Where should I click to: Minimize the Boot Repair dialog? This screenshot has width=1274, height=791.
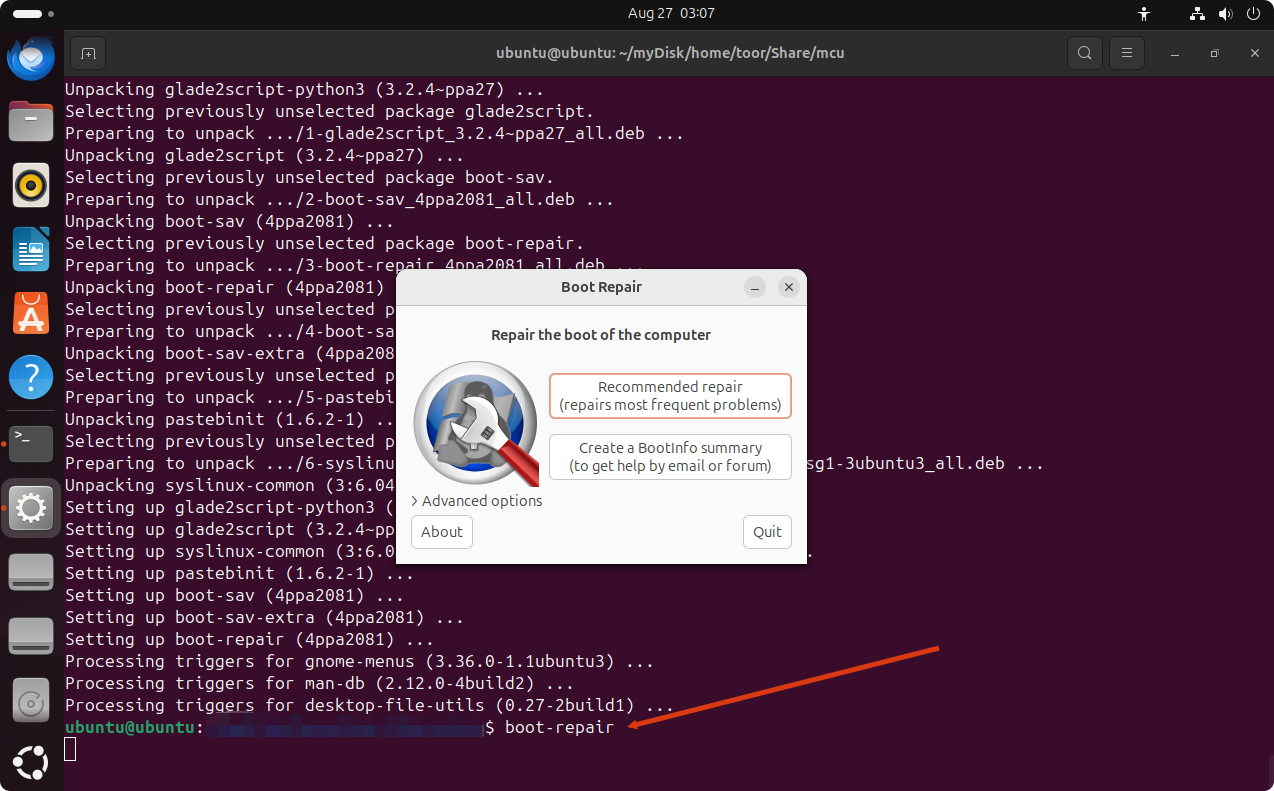tap(756, 287)
